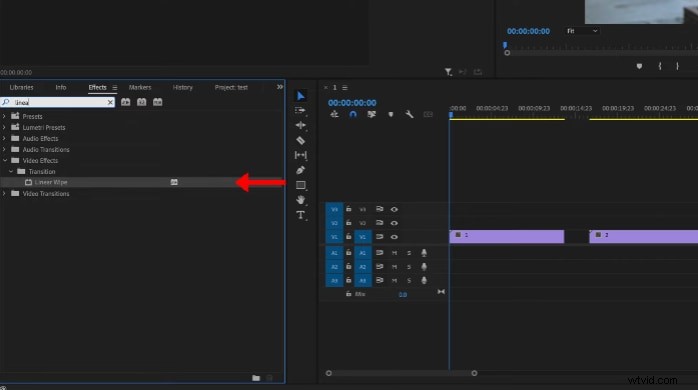Add marker from timeline header
Screen dimensions: 698x390
pos(391,114)
